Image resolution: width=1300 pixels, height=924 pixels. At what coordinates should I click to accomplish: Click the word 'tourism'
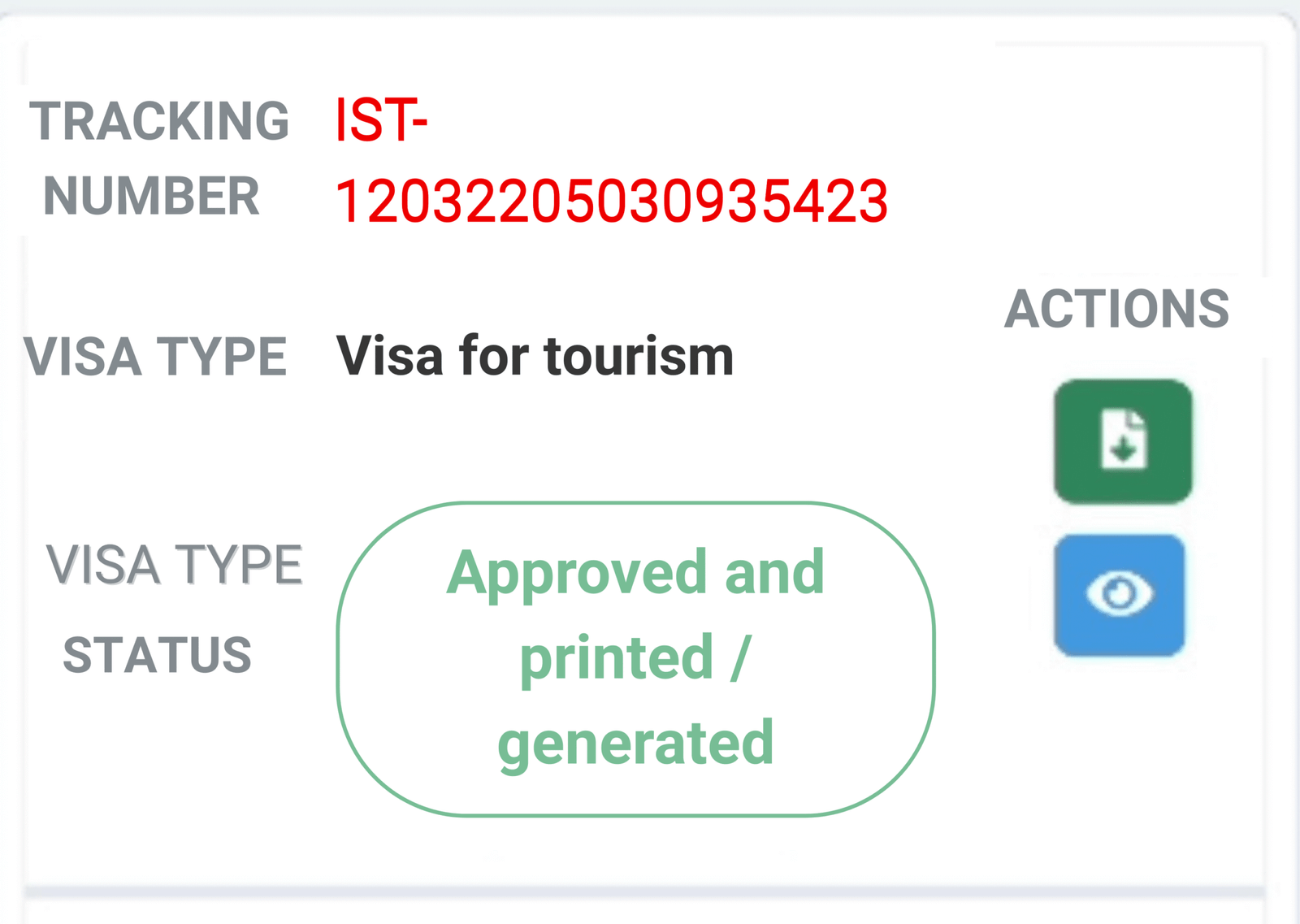pyautogui.click(x=639, y=356)
